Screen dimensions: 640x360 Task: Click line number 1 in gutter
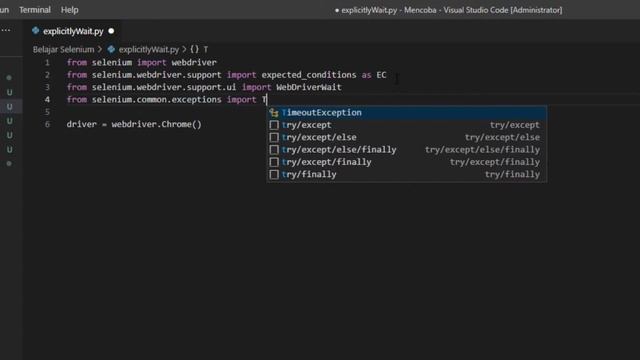(x=47, y=62)
